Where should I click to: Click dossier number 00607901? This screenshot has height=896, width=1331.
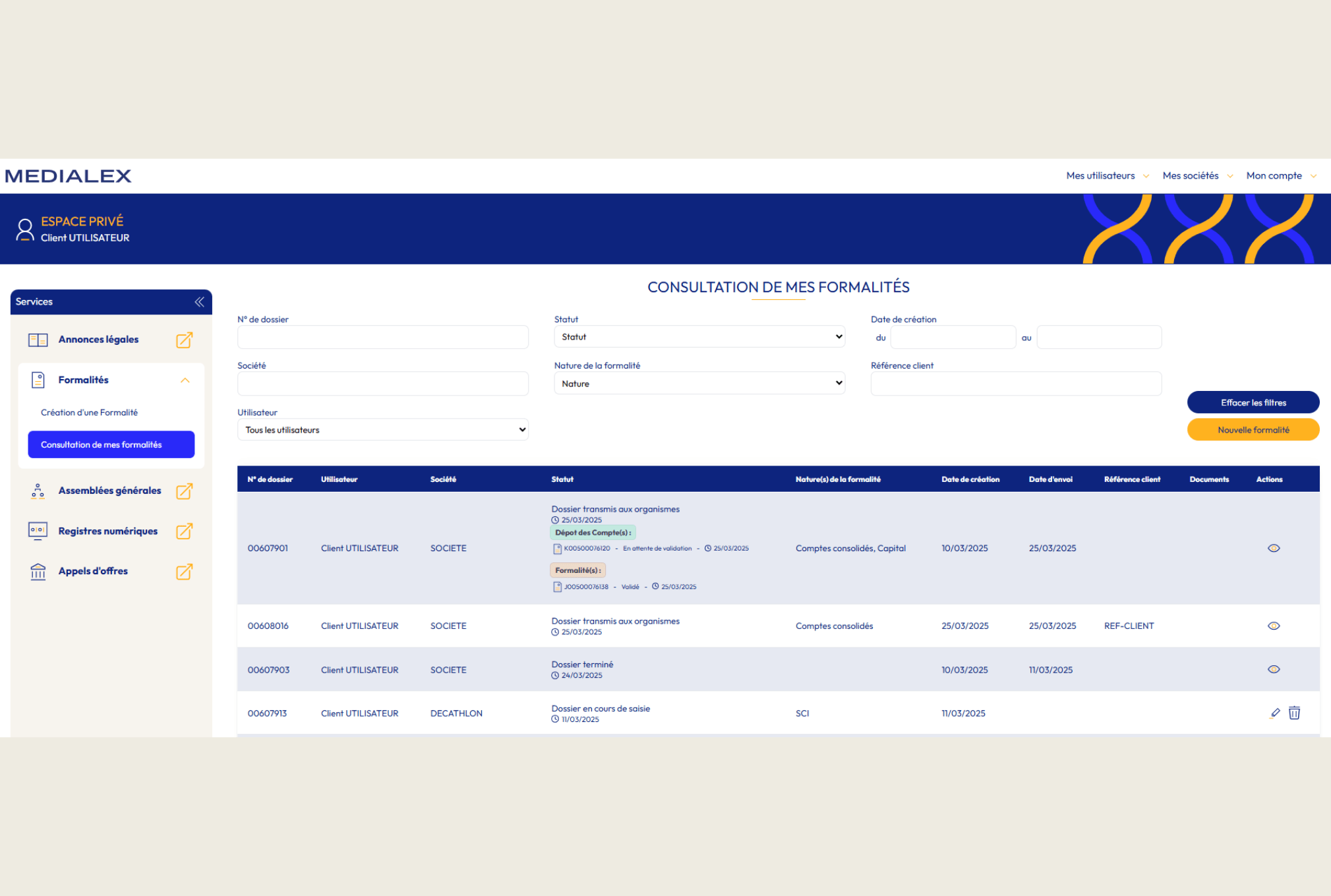[x=268, y=548]
